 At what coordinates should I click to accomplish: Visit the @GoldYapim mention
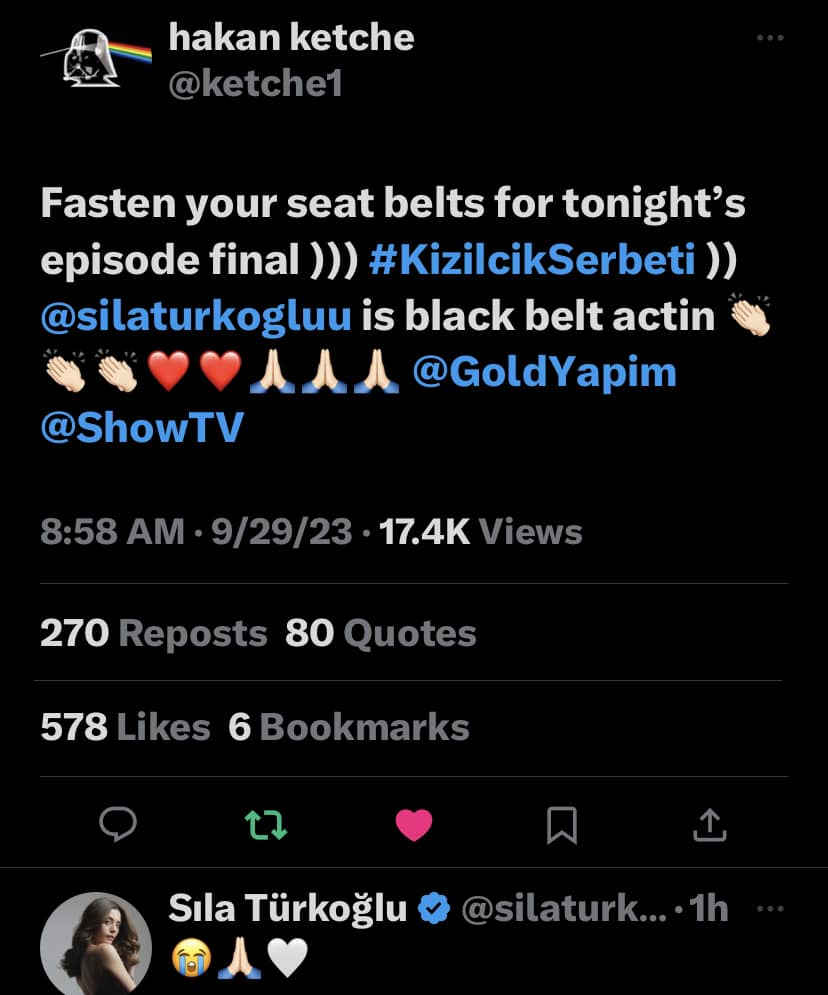544,373
